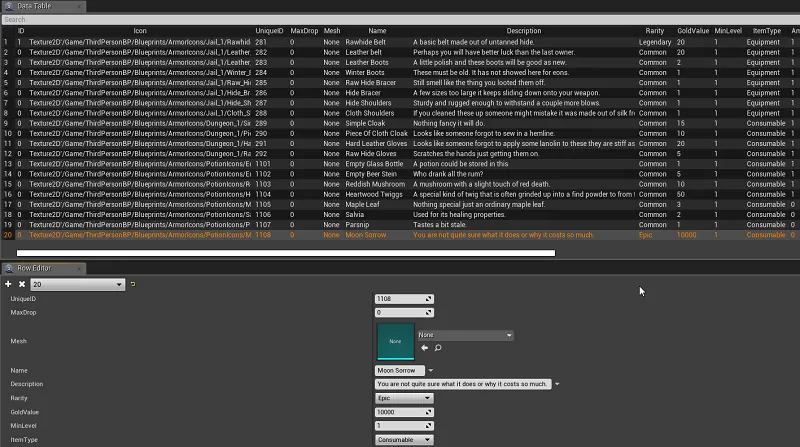Add a new row in Row Editor
Image resolution: width=800 pixels, height=447 pixels.
8,284
